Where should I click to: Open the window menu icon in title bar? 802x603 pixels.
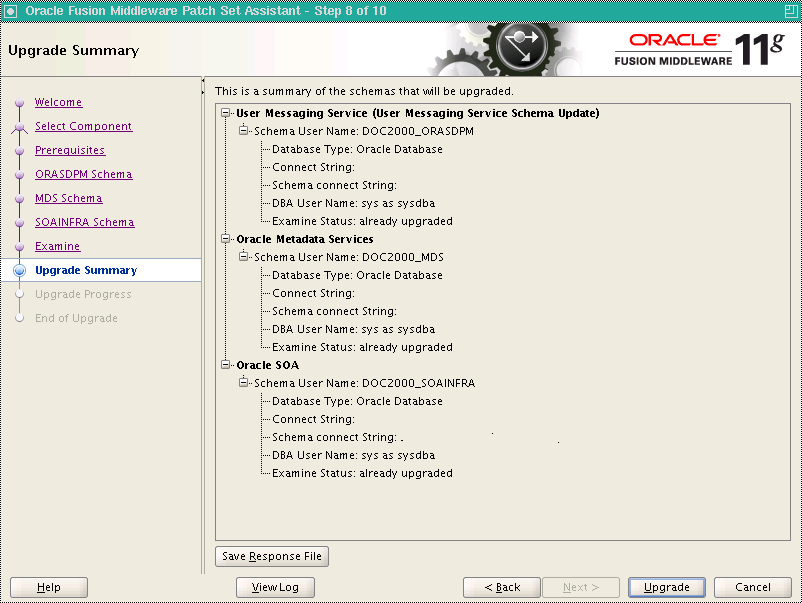click(10, 11)
